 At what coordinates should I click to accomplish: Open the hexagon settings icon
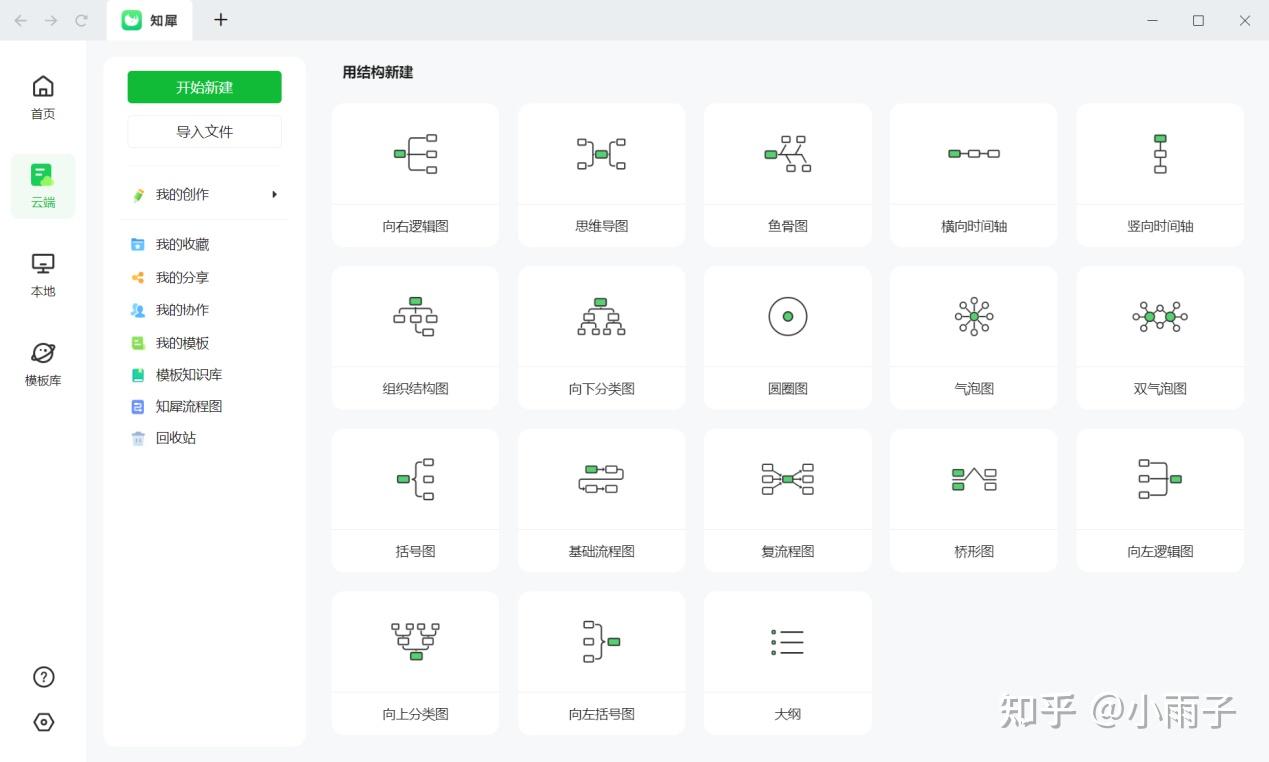43,722
